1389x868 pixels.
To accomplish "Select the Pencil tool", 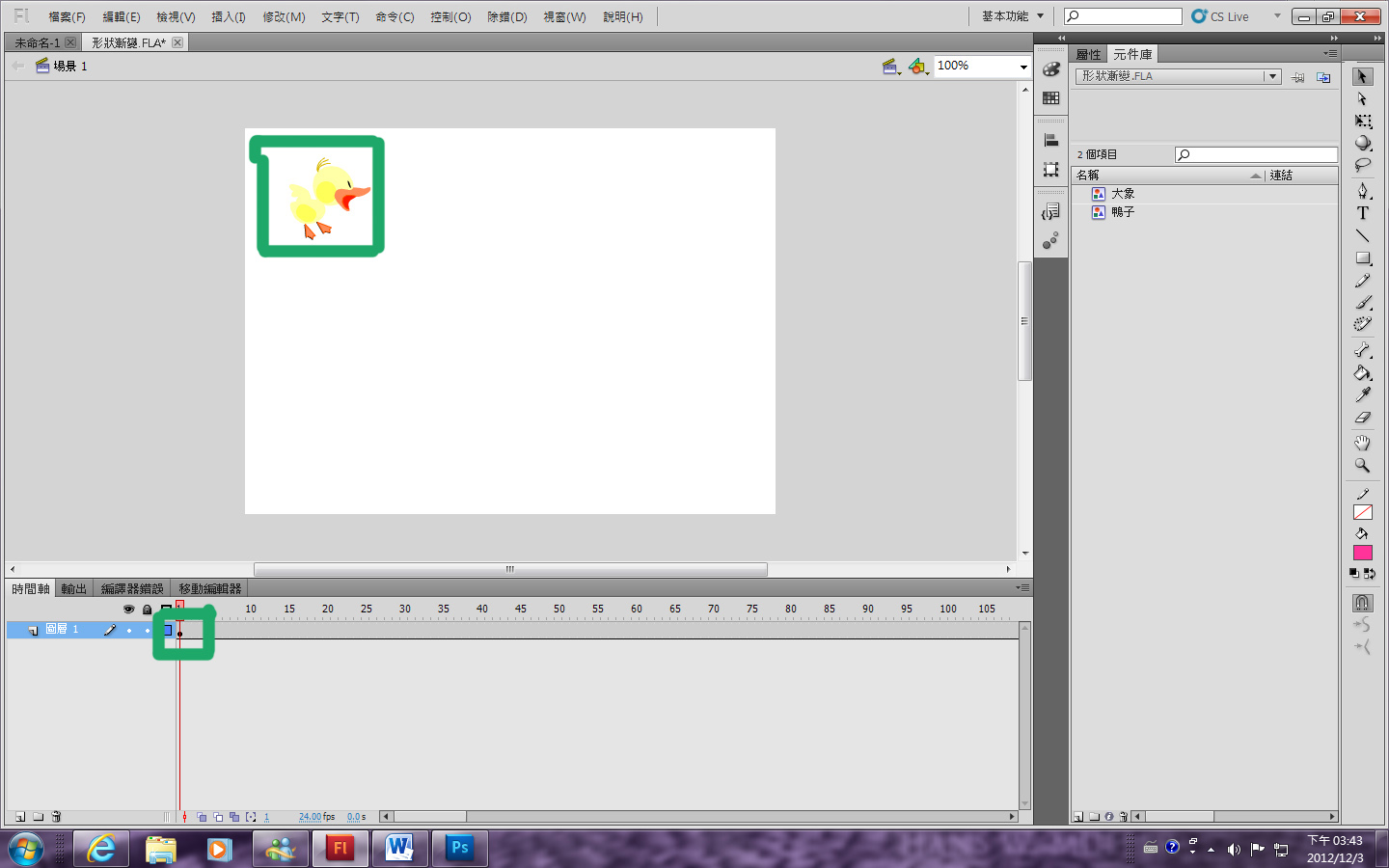I will click(x=1362, y=281).
